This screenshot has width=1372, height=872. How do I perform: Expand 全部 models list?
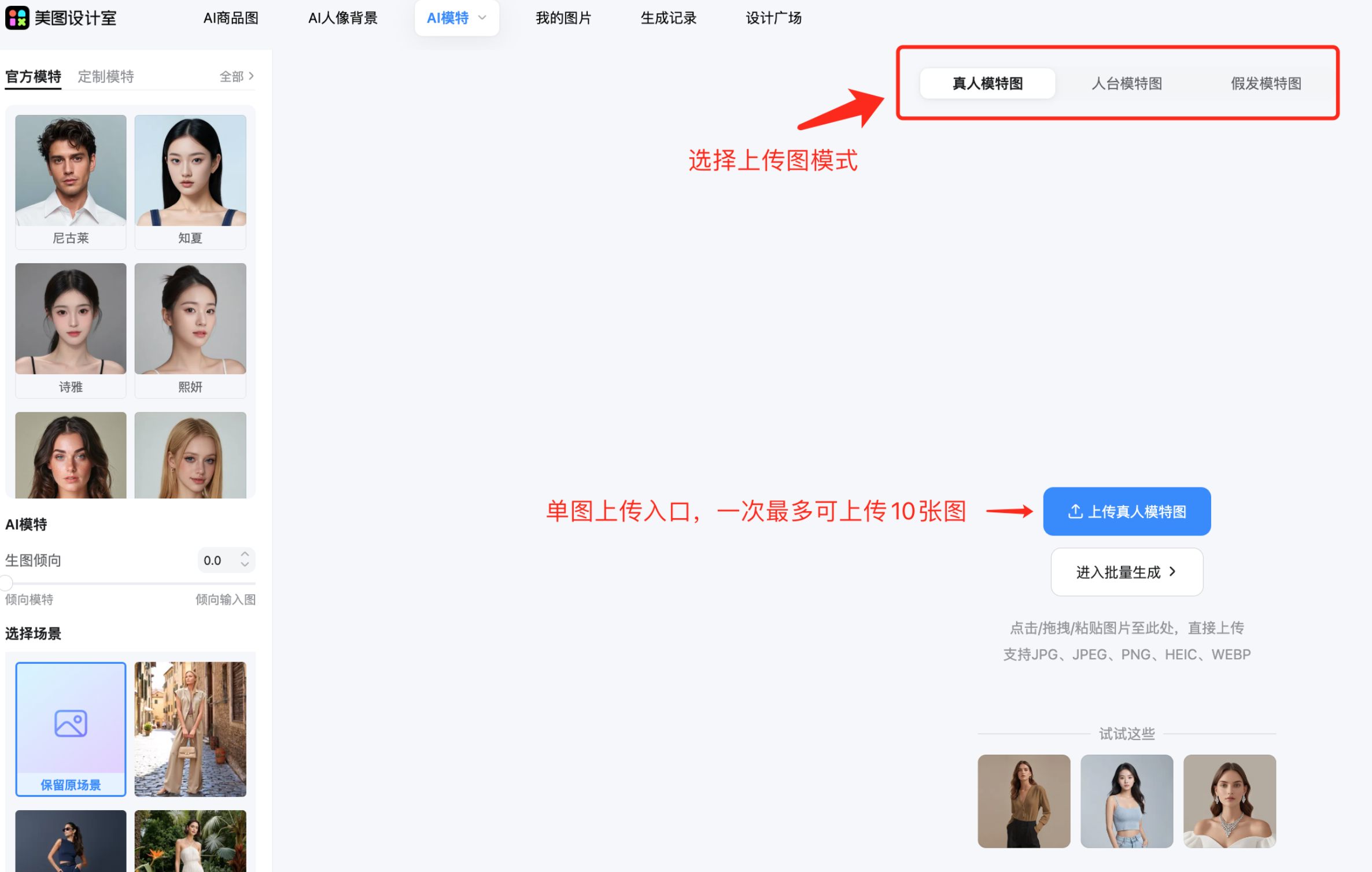point(237,76)
